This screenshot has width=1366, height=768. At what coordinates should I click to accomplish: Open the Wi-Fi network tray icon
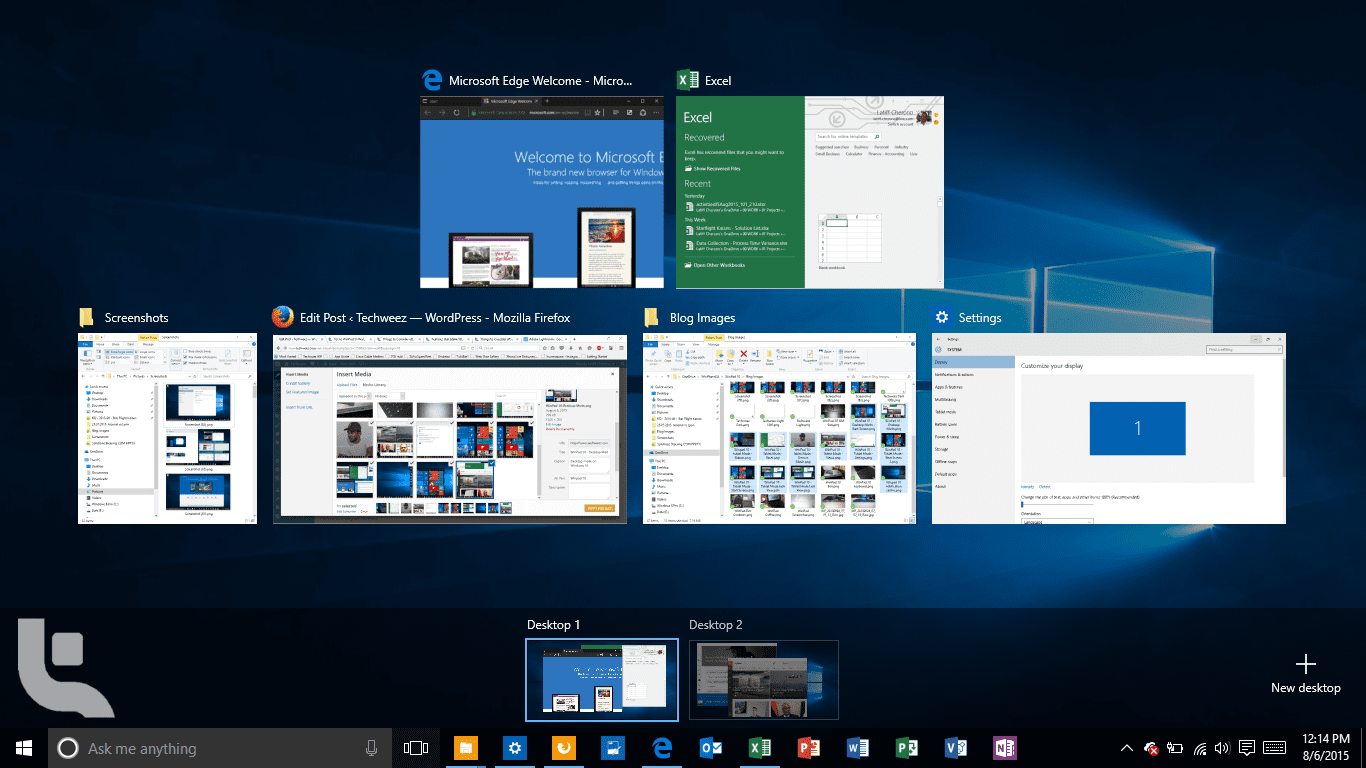tap(1199, 748)
